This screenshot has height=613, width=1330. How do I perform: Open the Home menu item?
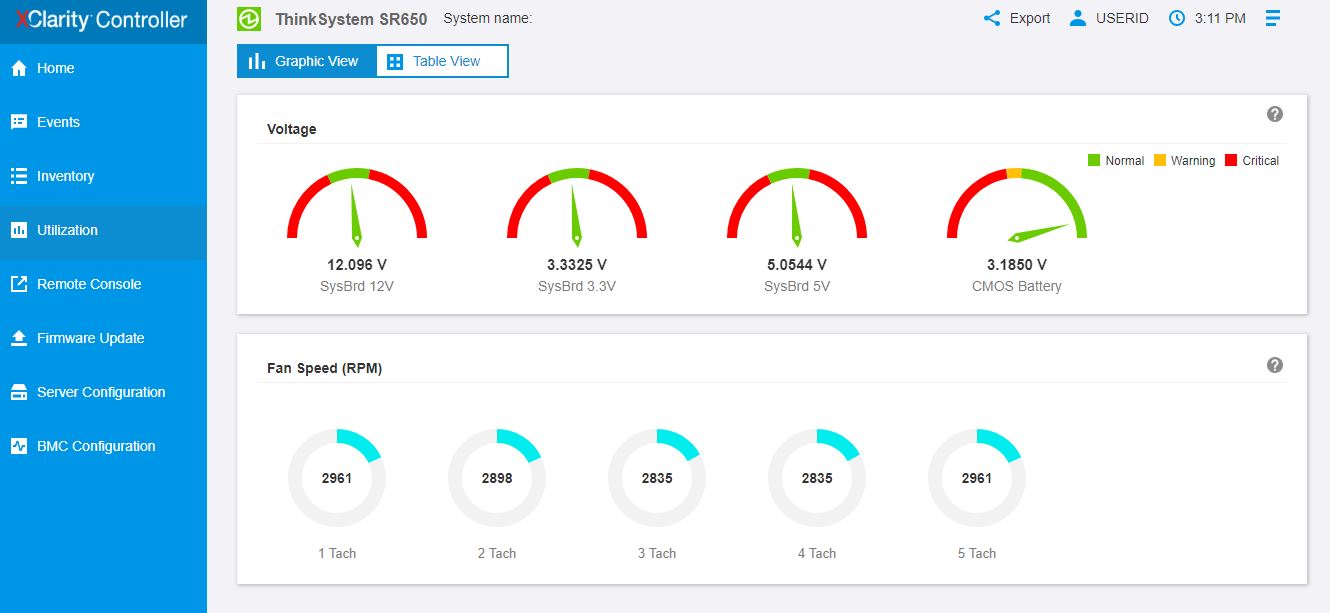[103, 68]
